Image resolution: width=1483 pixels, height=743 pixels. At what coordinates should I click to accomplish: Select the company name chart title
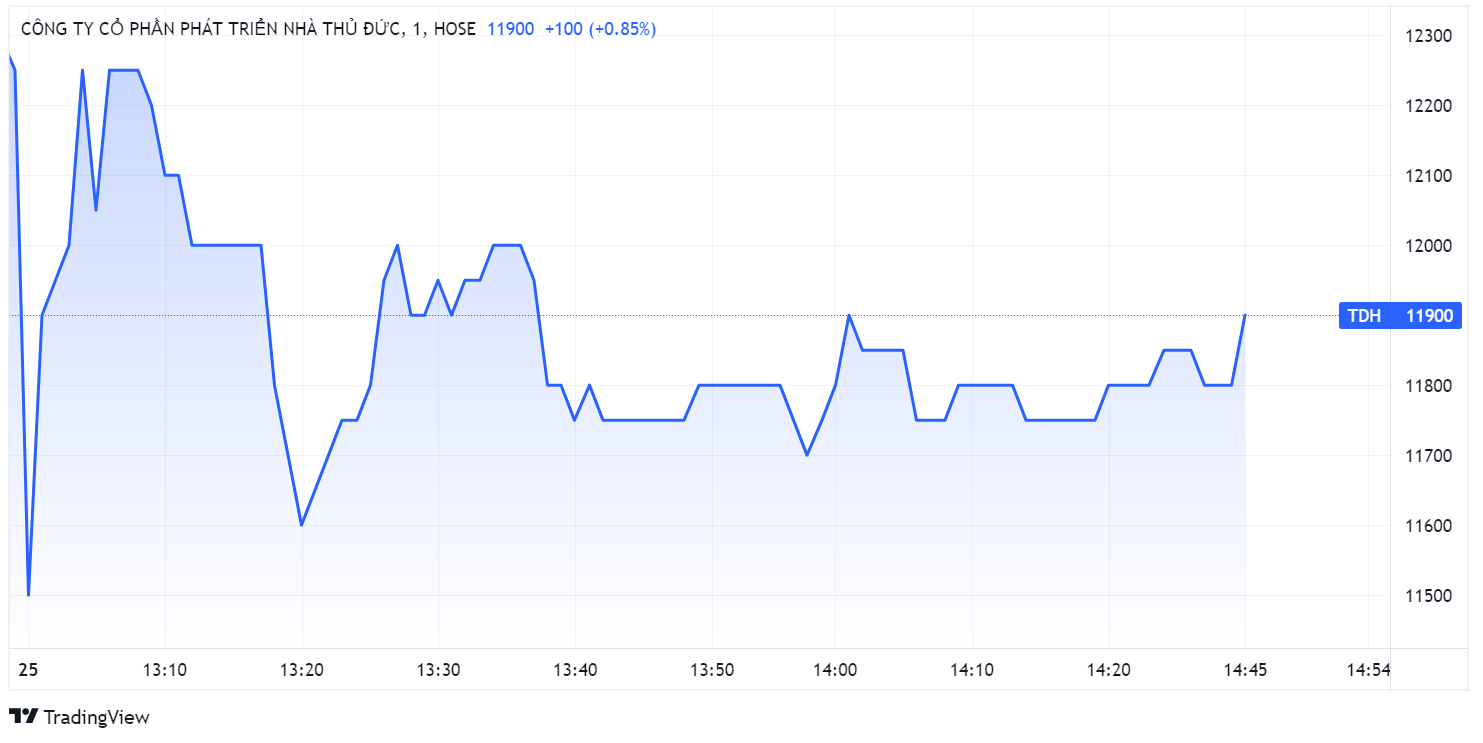coord(212,29)
